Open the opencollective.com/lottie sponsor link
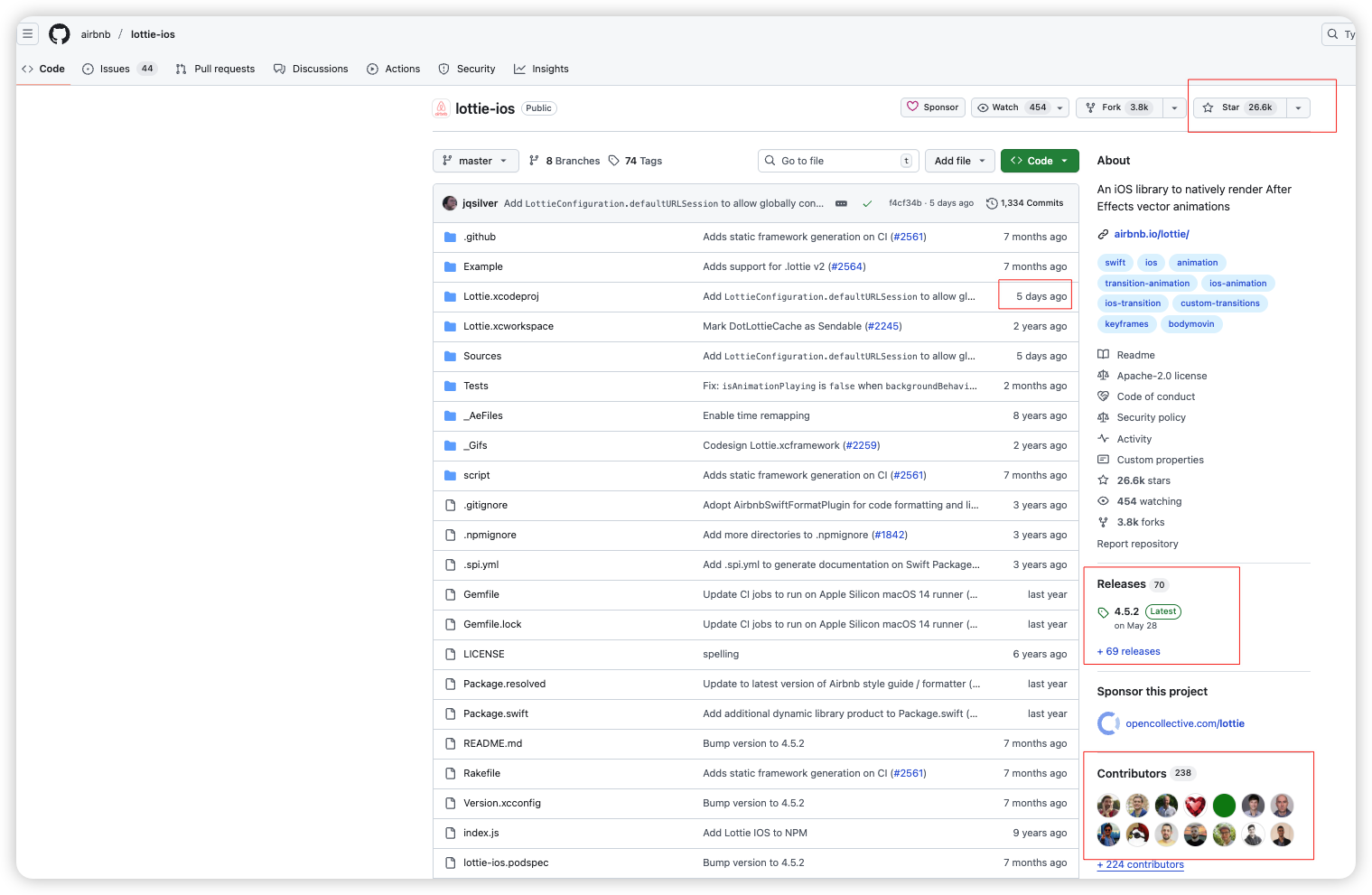This screenshot has height=895, width=1372. pos(1185,723)
